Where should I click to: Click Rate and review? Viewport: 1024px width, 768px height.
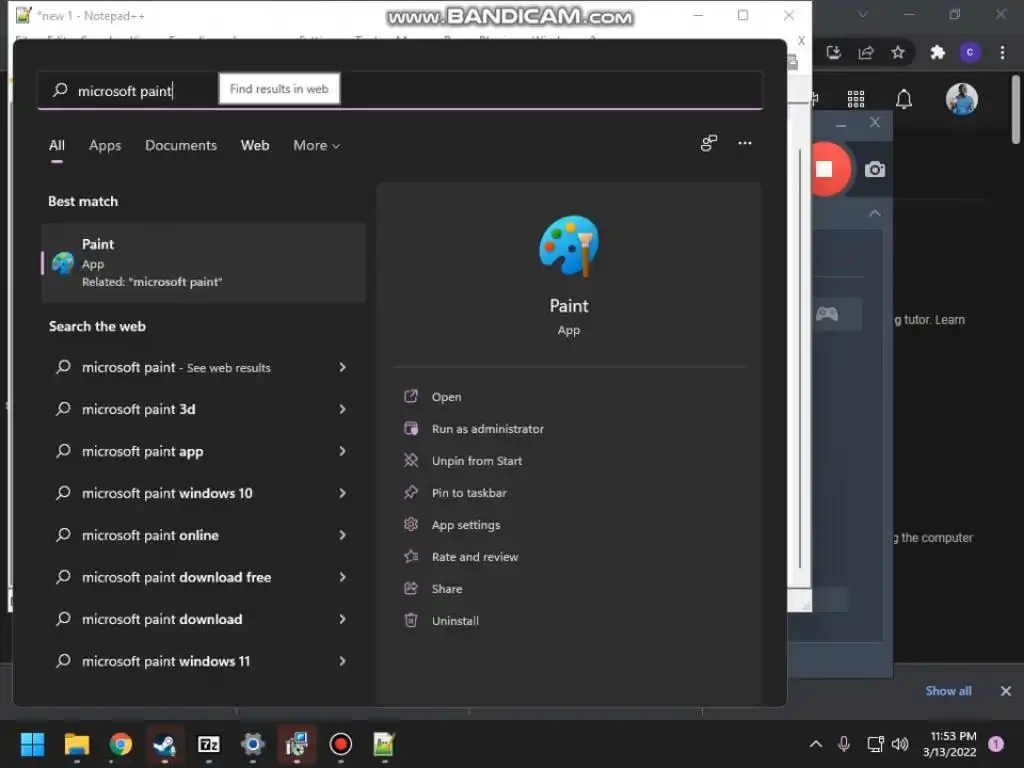[475, 557]
